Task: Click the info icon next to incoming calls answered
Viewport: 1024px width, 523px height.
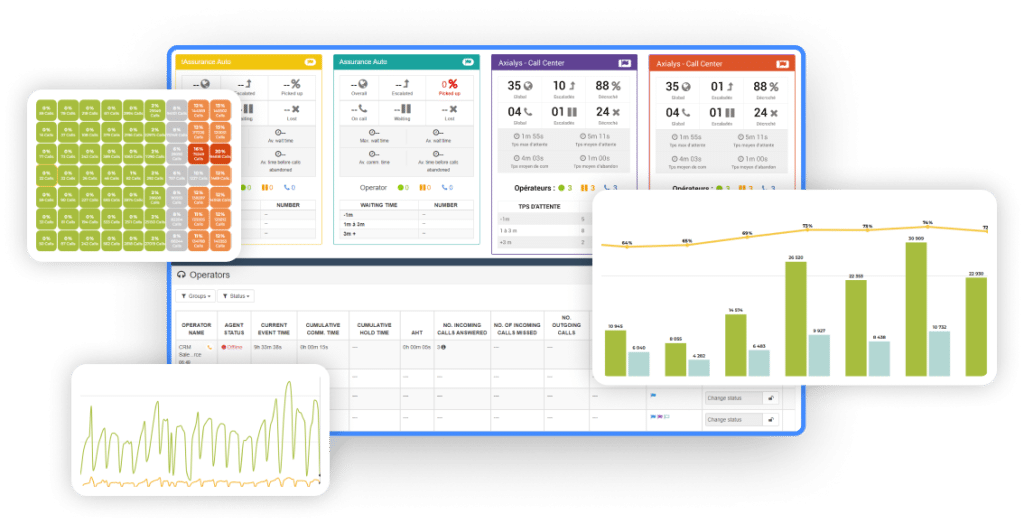Action: tap(443, 347)
